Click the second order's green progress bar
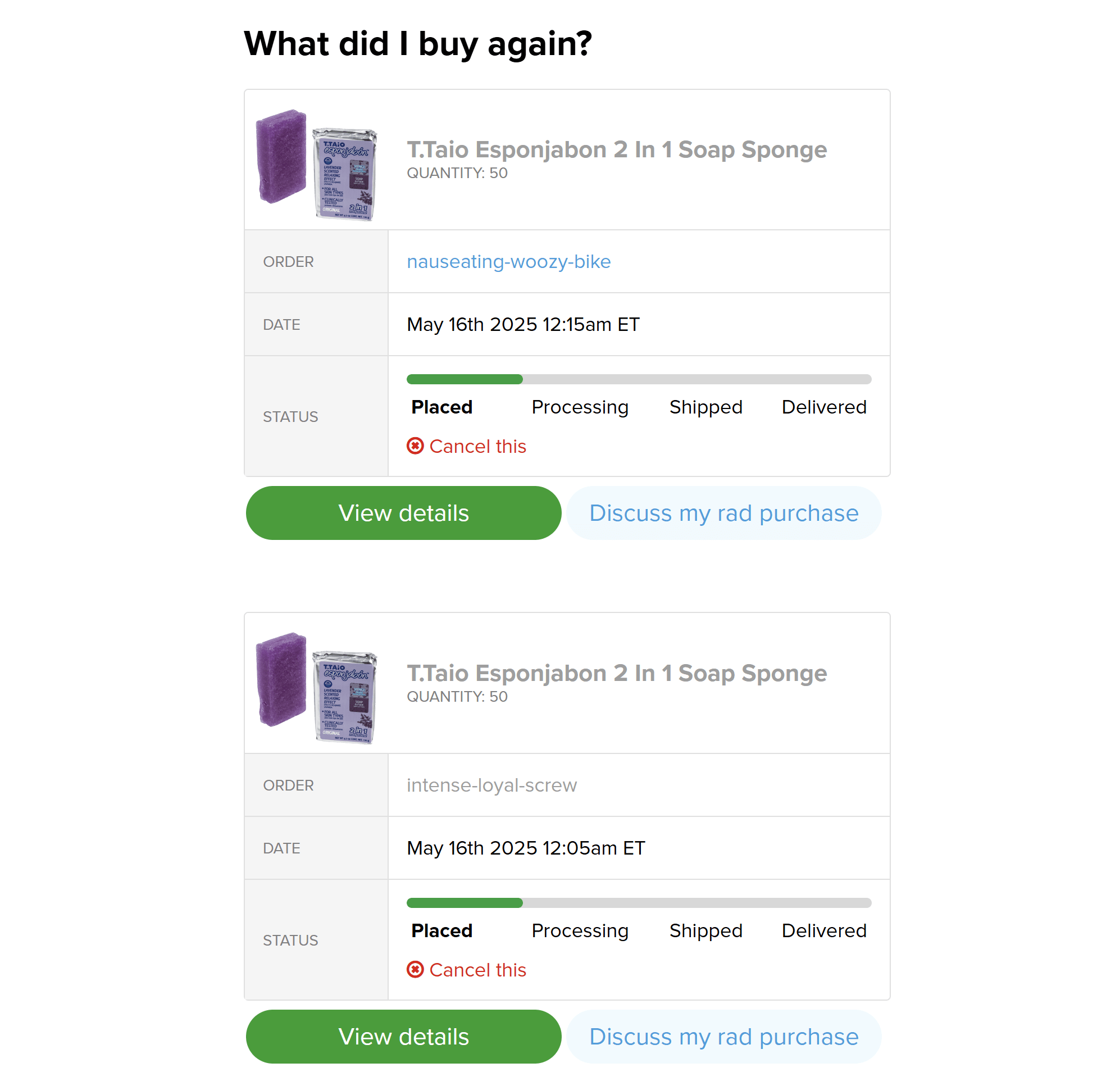The height and width of the screenshot is (1081, 1120). 465,903
